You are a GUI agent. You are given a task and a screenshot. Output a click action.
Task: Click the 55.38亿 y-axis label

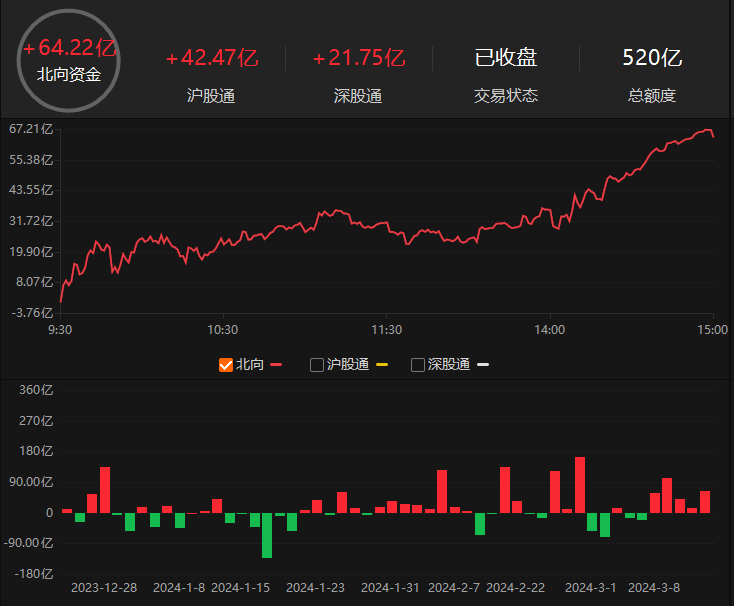(31, 160)
